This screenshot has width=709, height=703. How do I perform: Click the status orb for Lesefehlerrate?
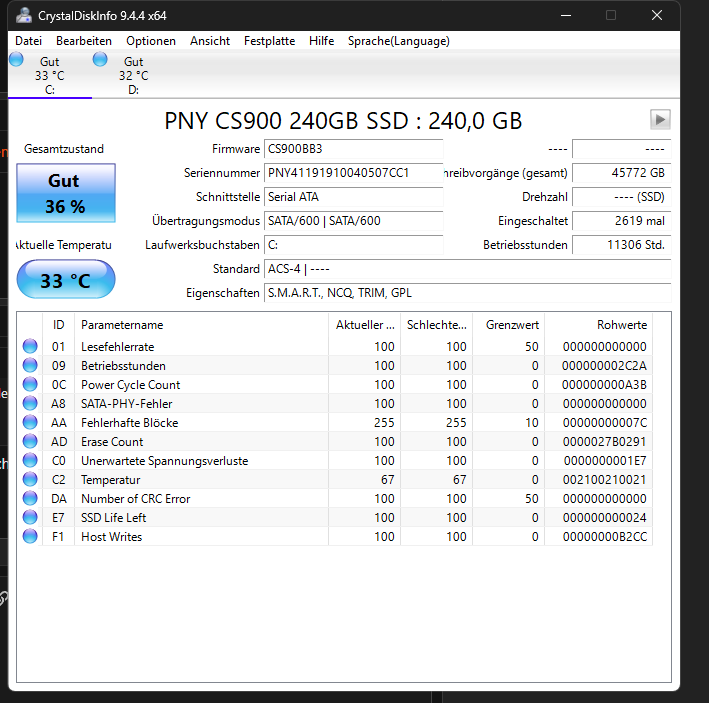click(30, 346)
